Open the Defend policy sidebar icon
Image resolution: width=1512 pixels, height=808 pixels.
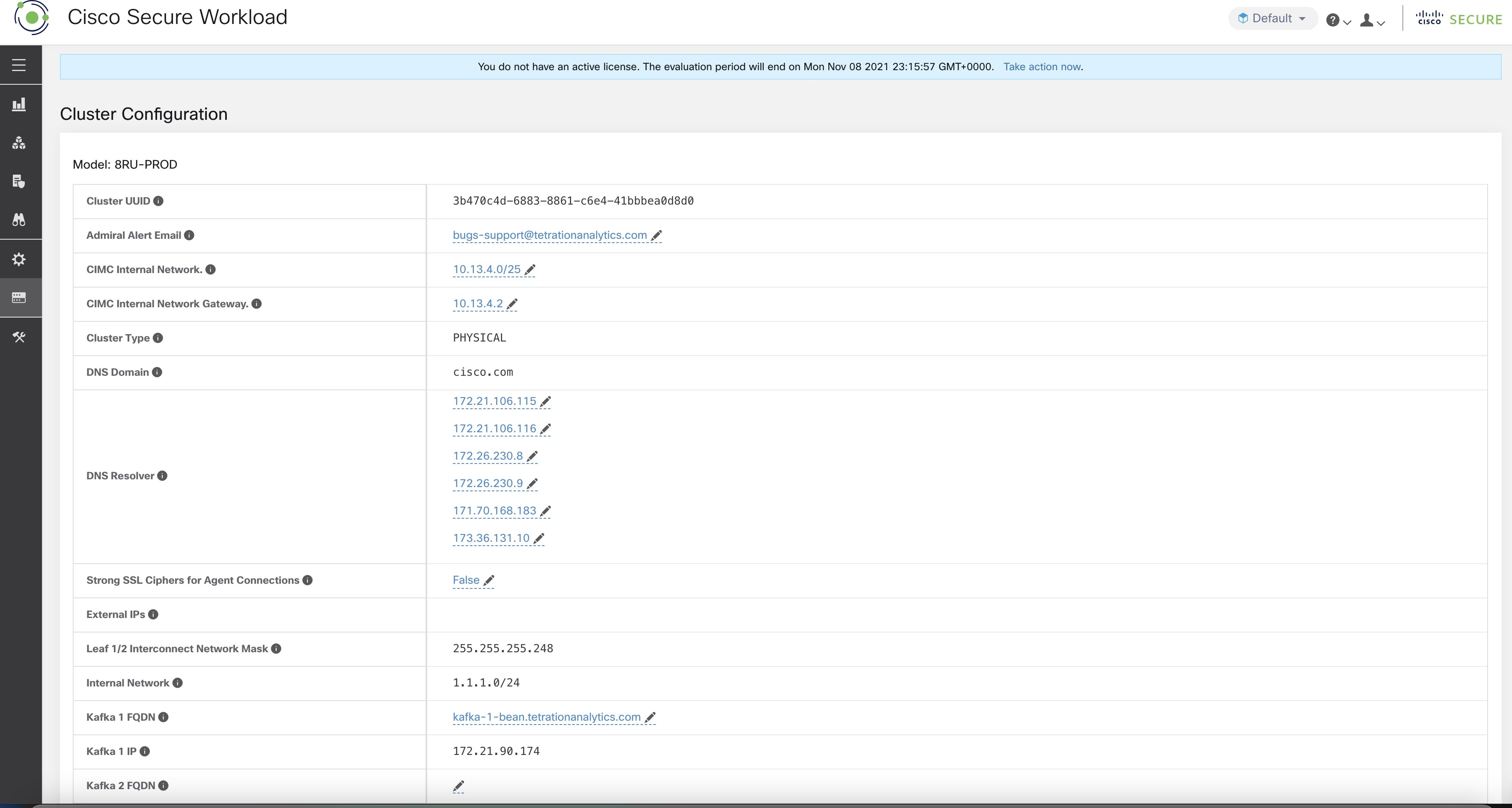(19, 181)
